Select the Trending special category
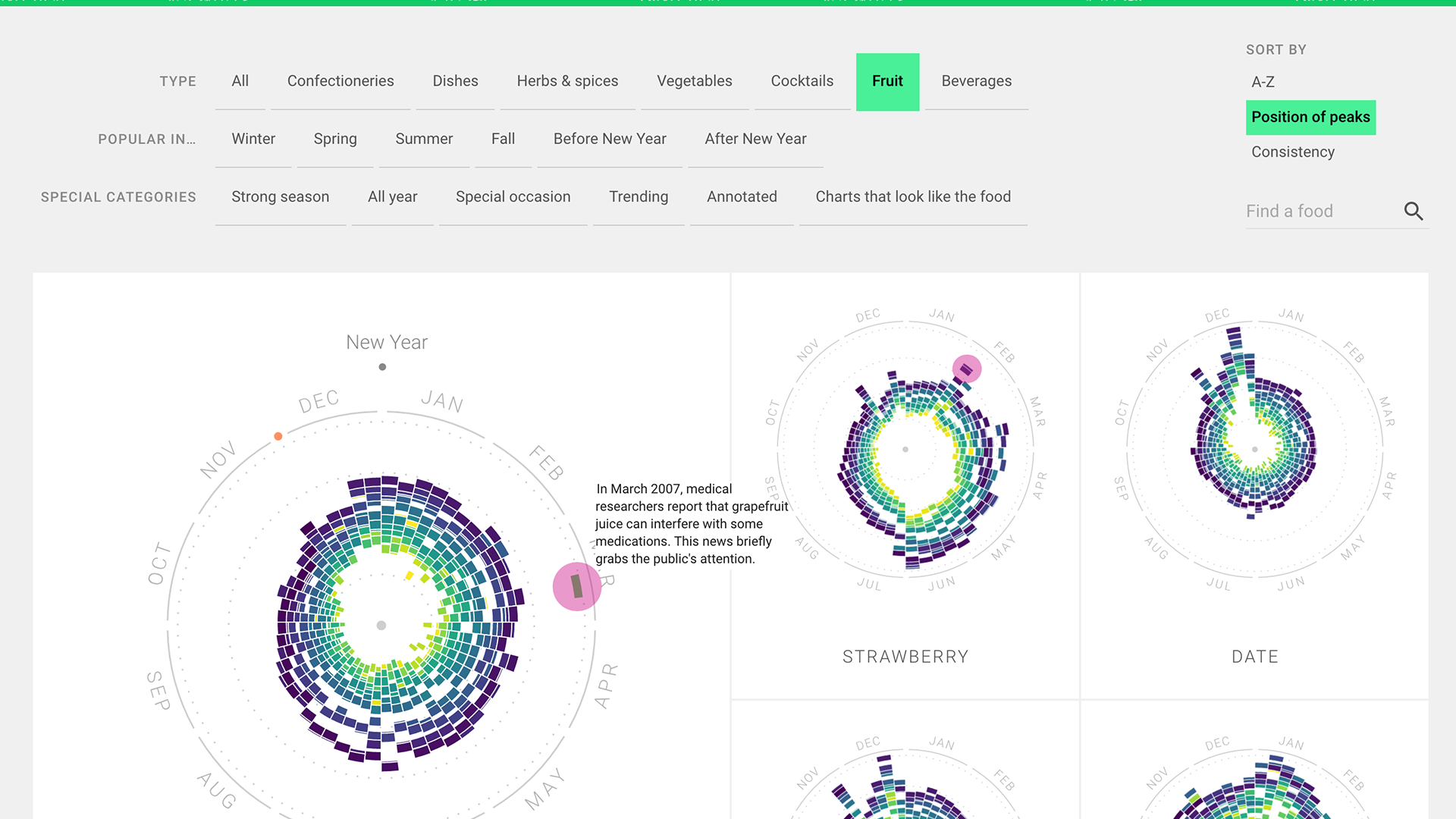 pyautogui.click(x=638, y=196)
